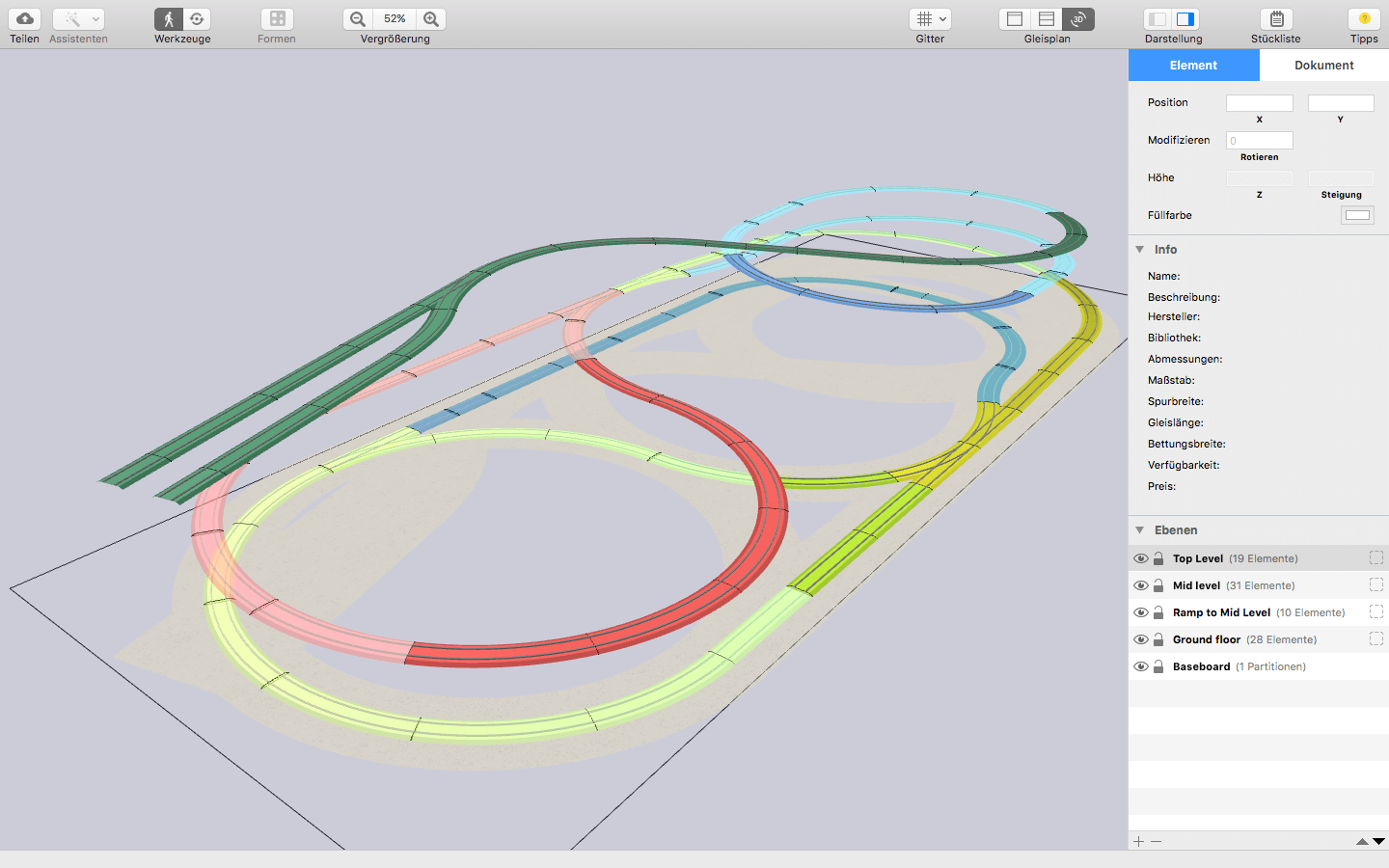Viewport: 1389px width, 868px height.
Task: Hide the Top Level layer via eye icon
Action: [1141, 558]
